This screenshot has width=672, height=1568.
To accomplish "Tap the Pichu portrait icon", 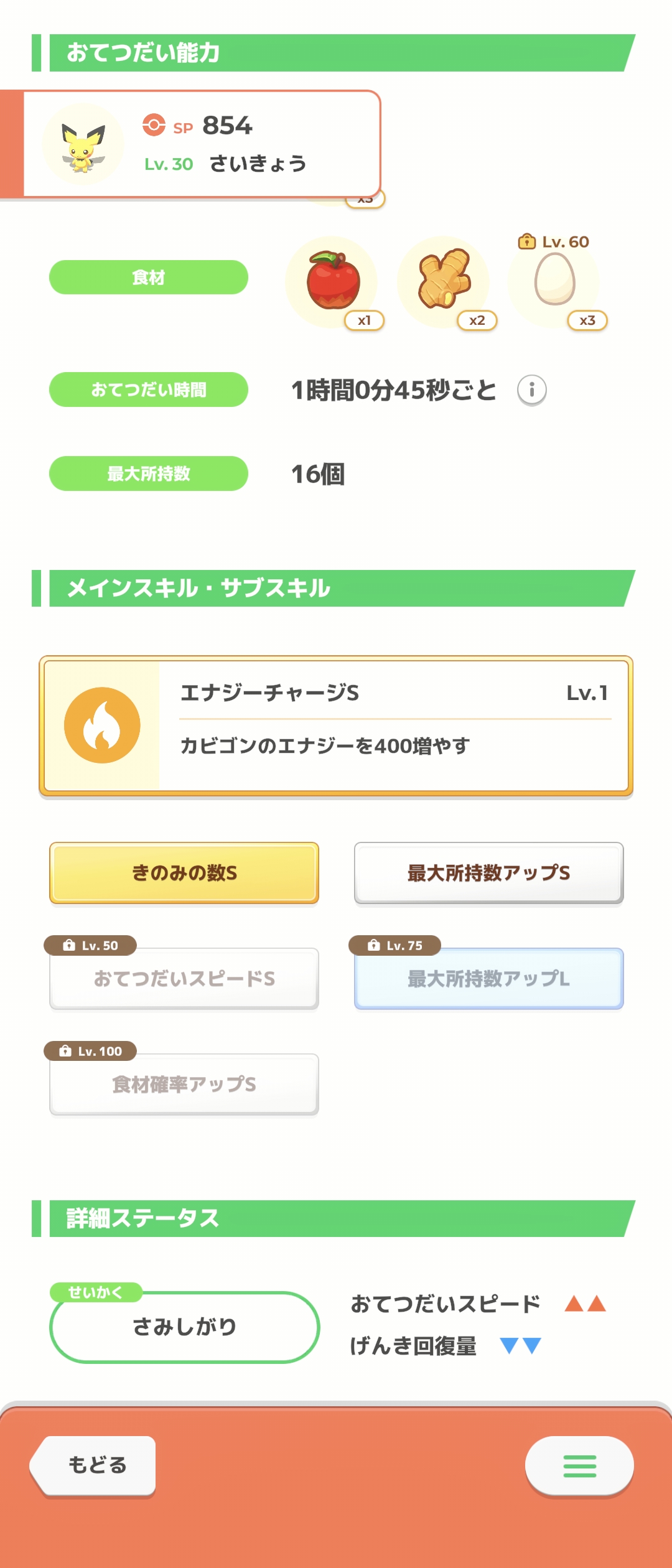I will [x=83, y=145].
